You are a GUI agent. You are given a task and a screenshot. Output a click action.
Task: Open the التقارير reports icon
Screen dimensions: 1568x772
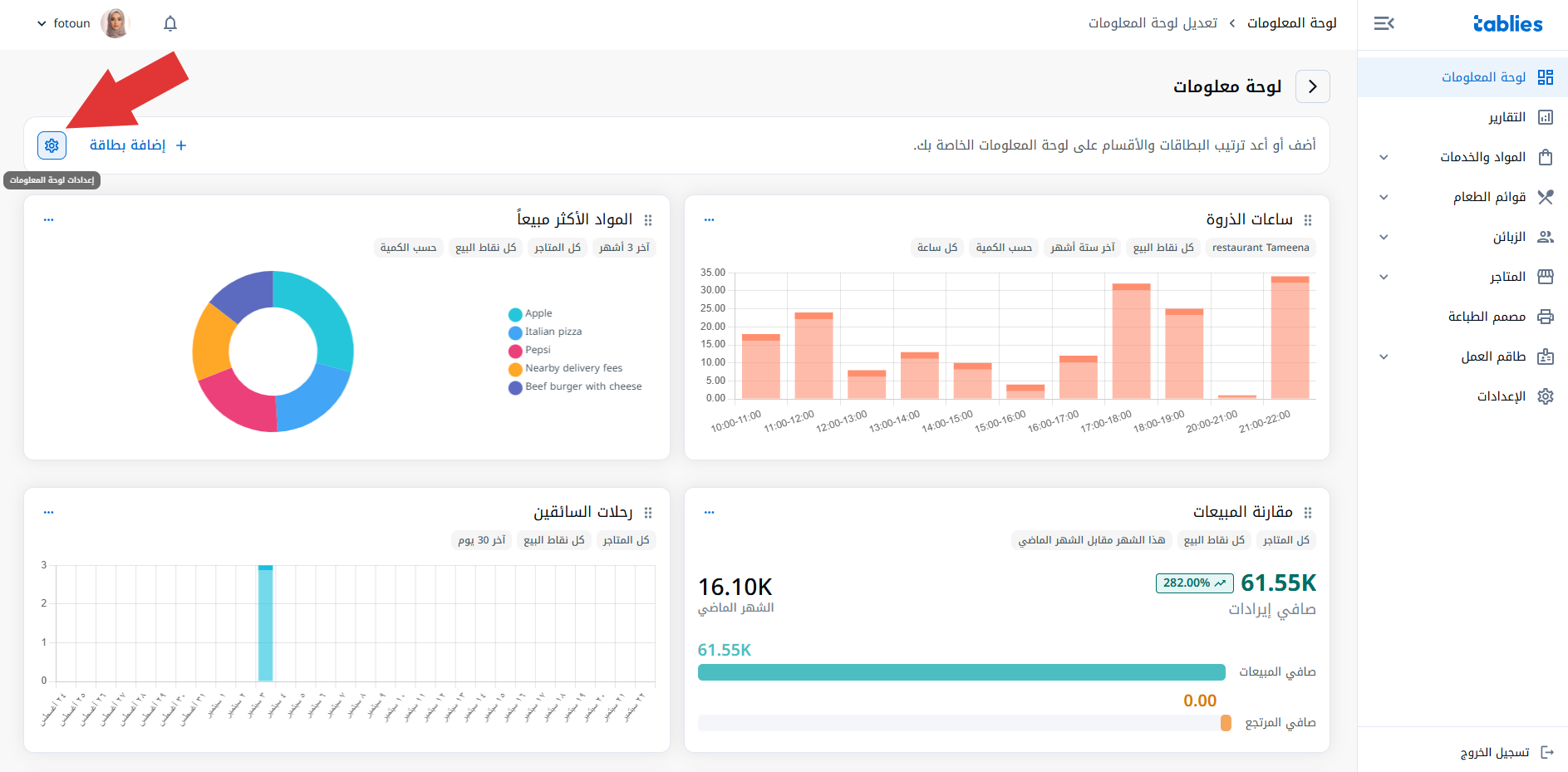click(x=1546, y=117)
